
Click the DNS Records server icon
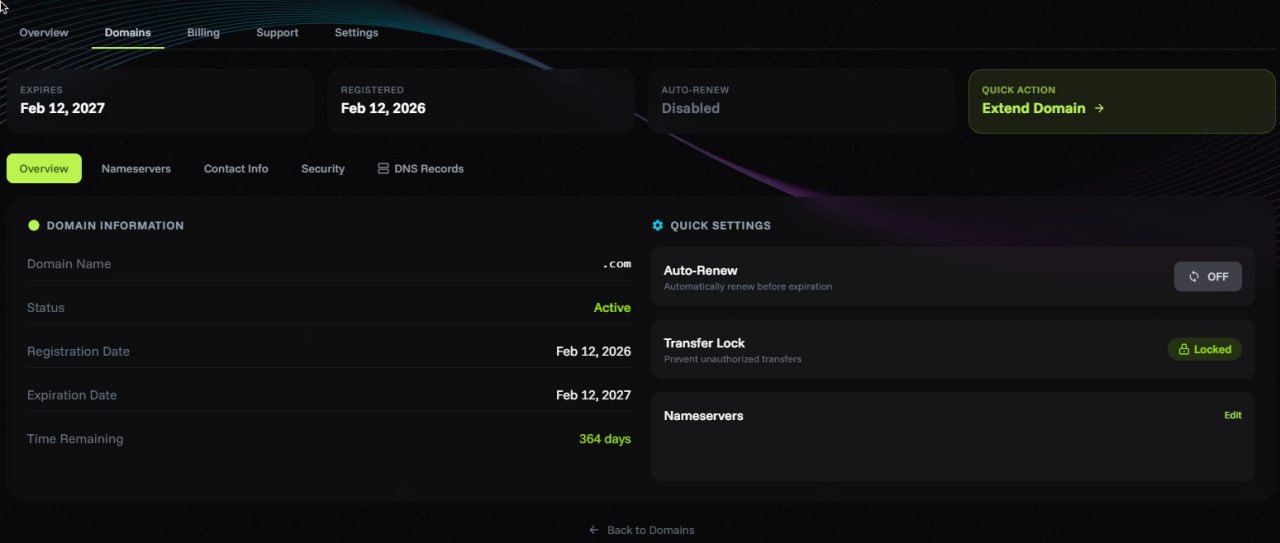click(x=383, y=168)
